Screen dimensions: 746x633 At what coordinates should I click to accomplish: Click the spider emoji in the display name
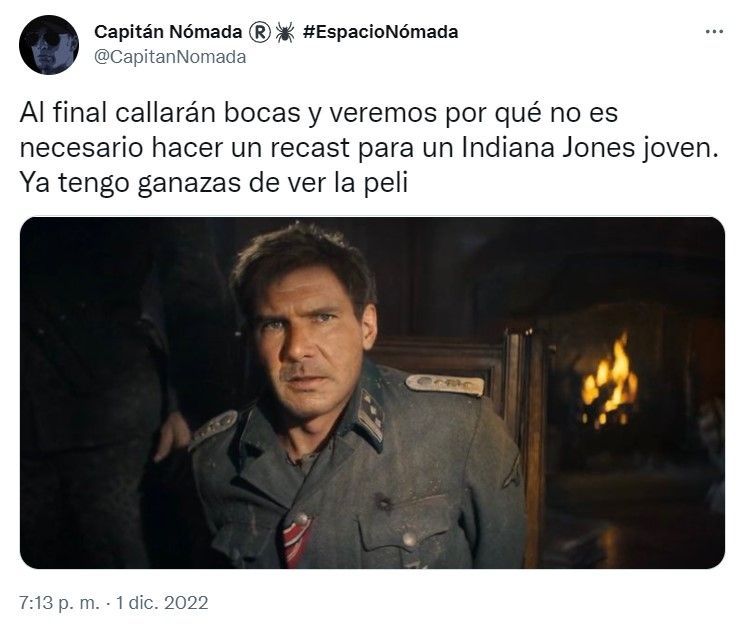(x=285, y=32)
